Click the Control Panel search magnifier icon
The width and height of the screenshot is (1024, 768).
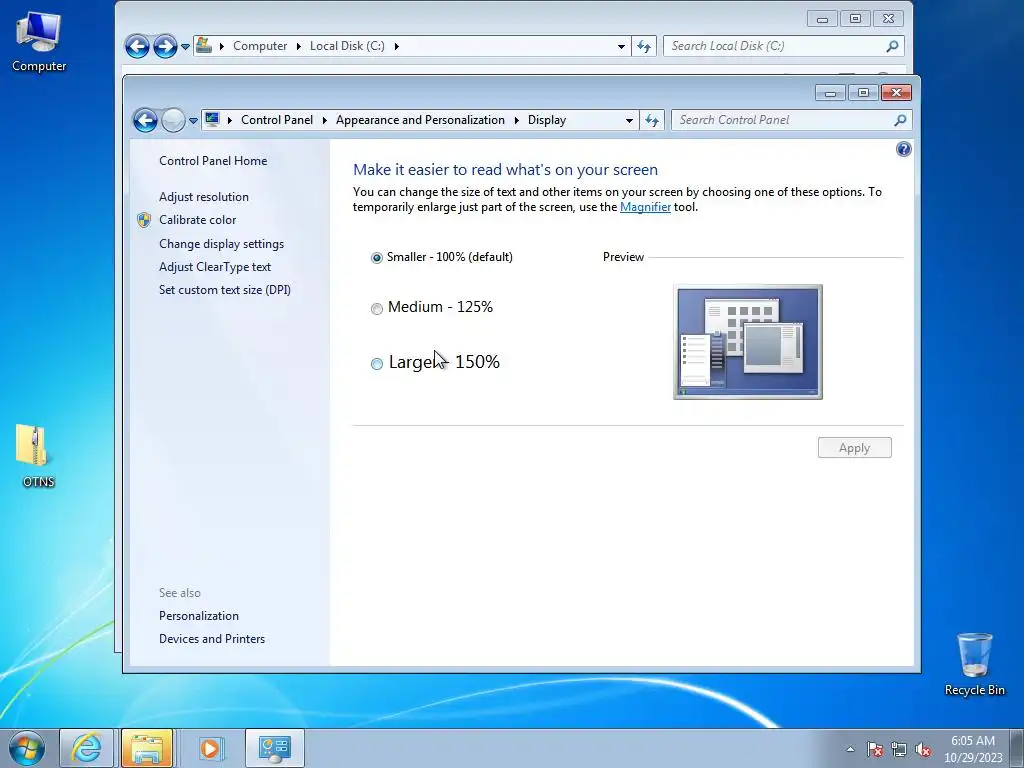coord(901,120)
